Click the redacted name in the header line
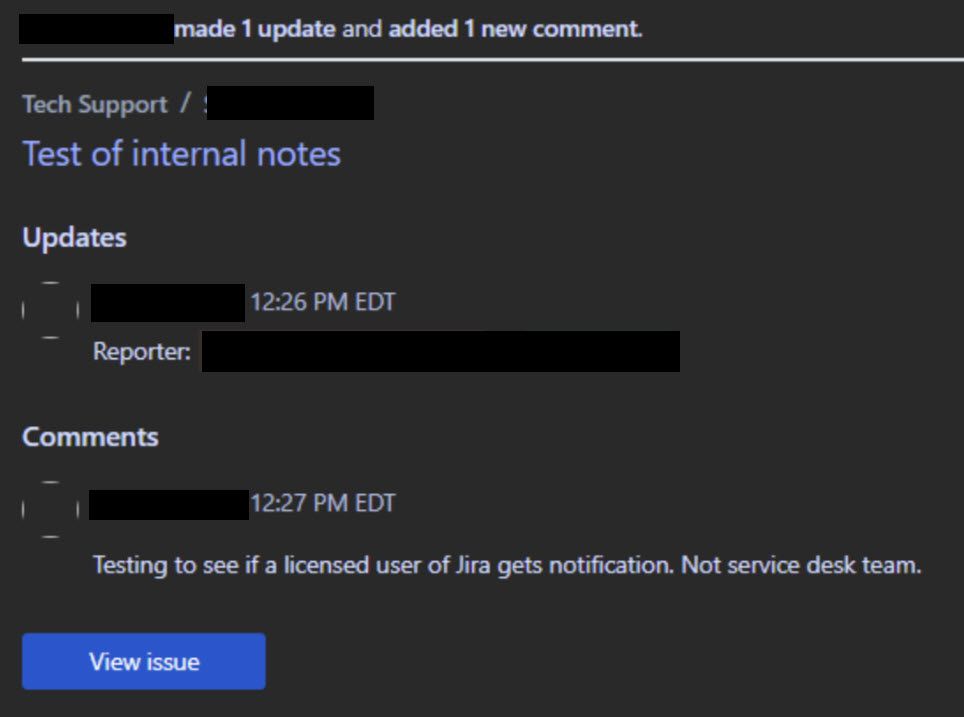Viewport: 964px width, 717px height. tap(96, 29)
